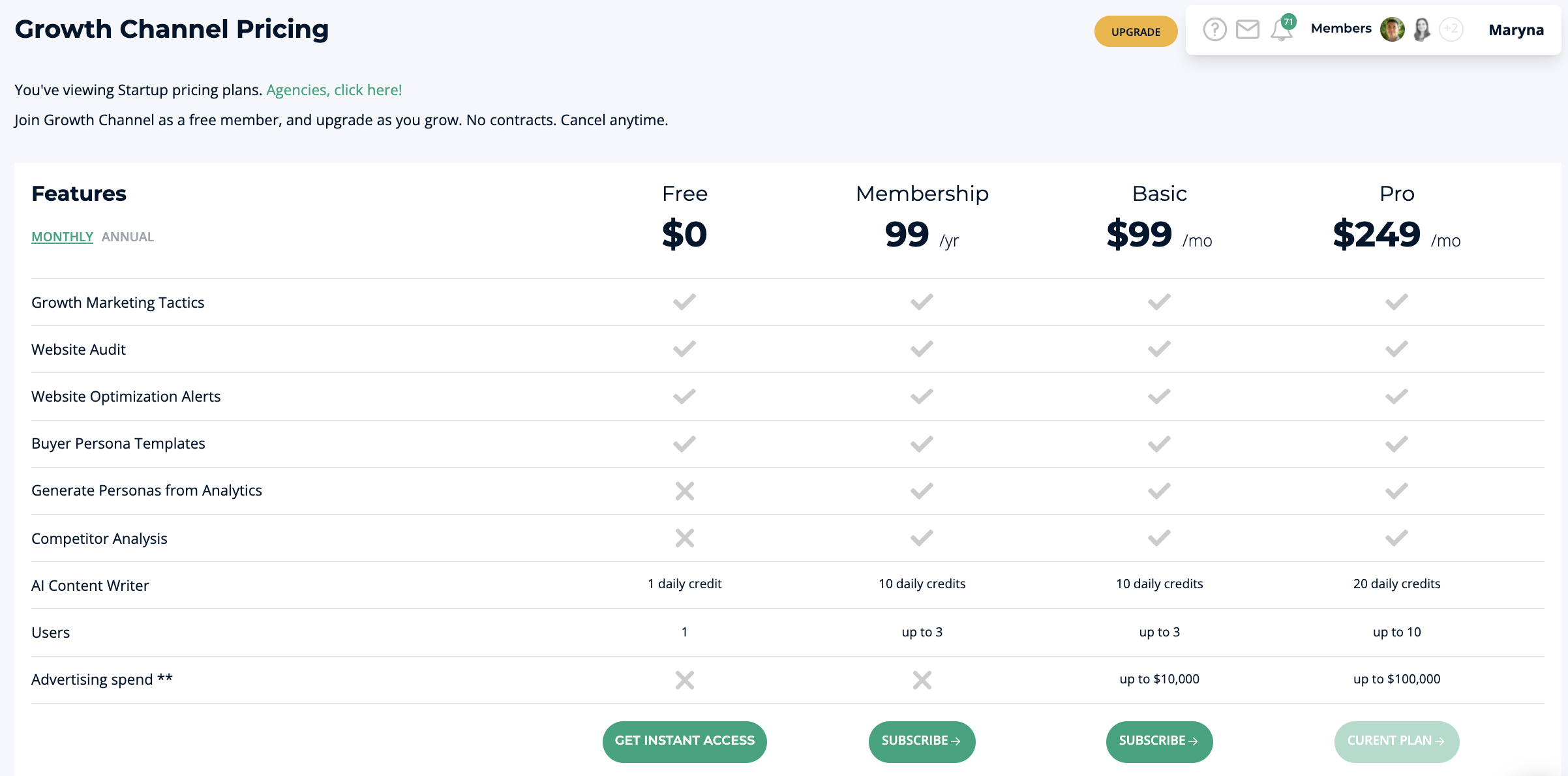
Task: Click the yellow UPGRADE button
Action: pos(1136,31)
